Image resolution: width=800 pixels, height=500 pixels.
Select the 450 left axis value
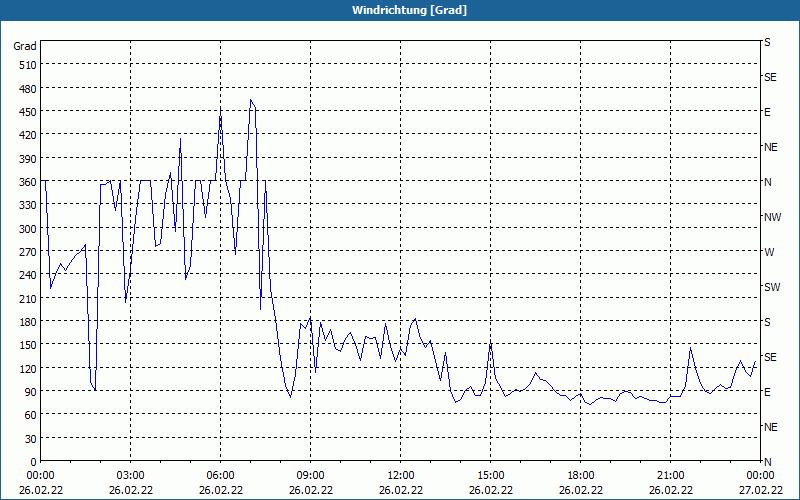(28, 112)
